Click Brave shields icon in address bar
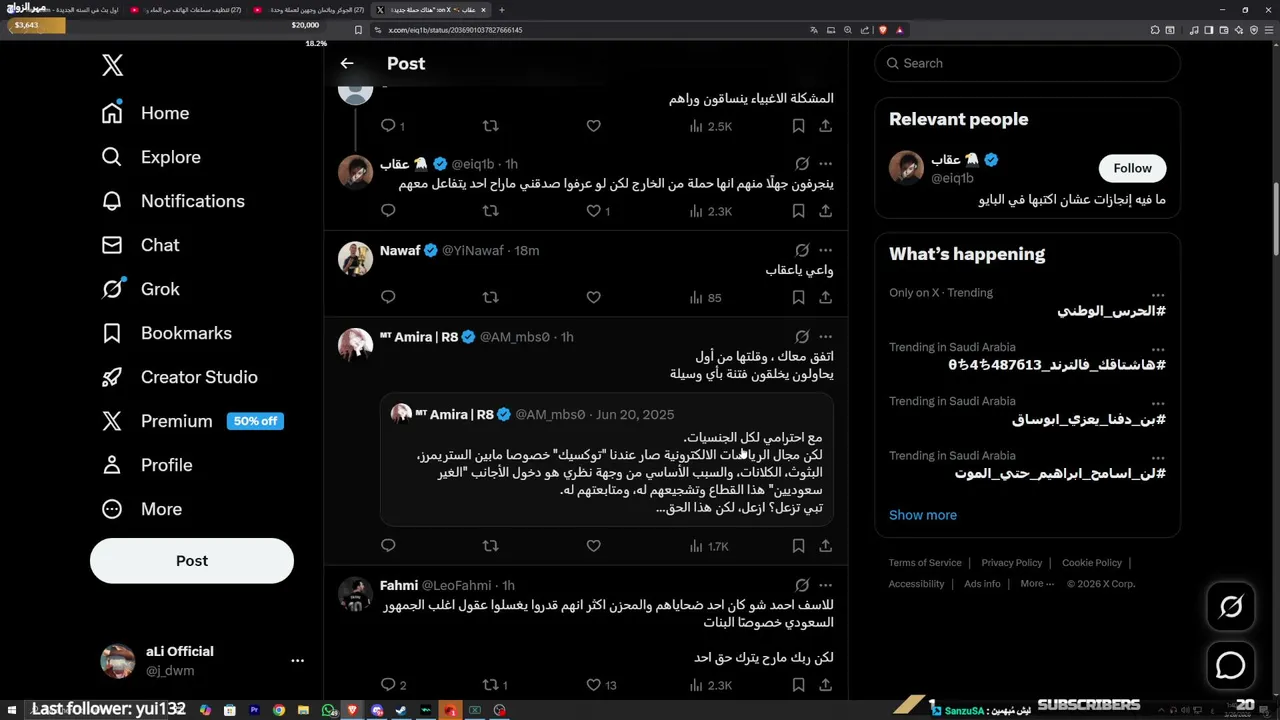The height and width of the screenshot is (720, 1280). coord(883,30)
